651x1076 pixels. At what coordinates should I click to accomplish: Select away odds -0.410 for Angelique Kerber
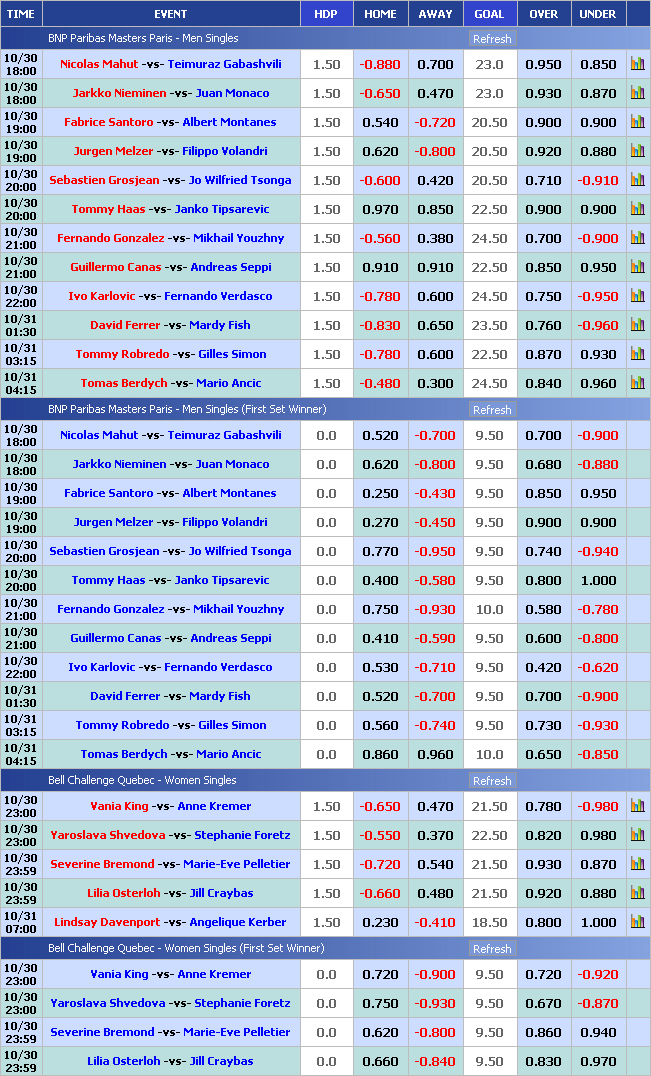coord(435,922)
